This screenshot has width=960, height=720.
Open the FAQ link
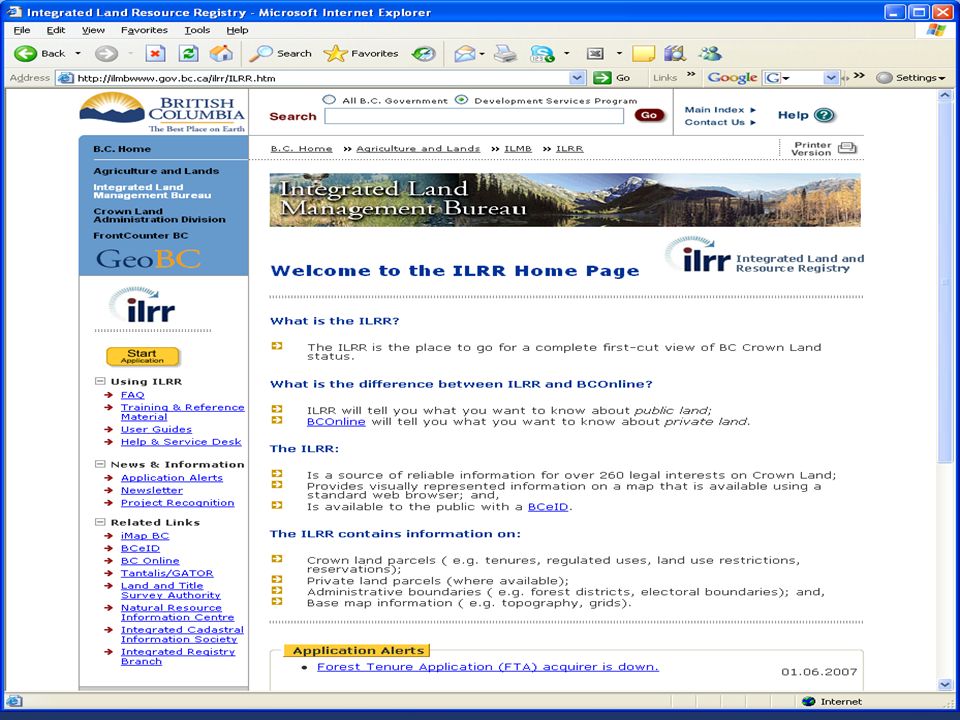click(132, 395)
